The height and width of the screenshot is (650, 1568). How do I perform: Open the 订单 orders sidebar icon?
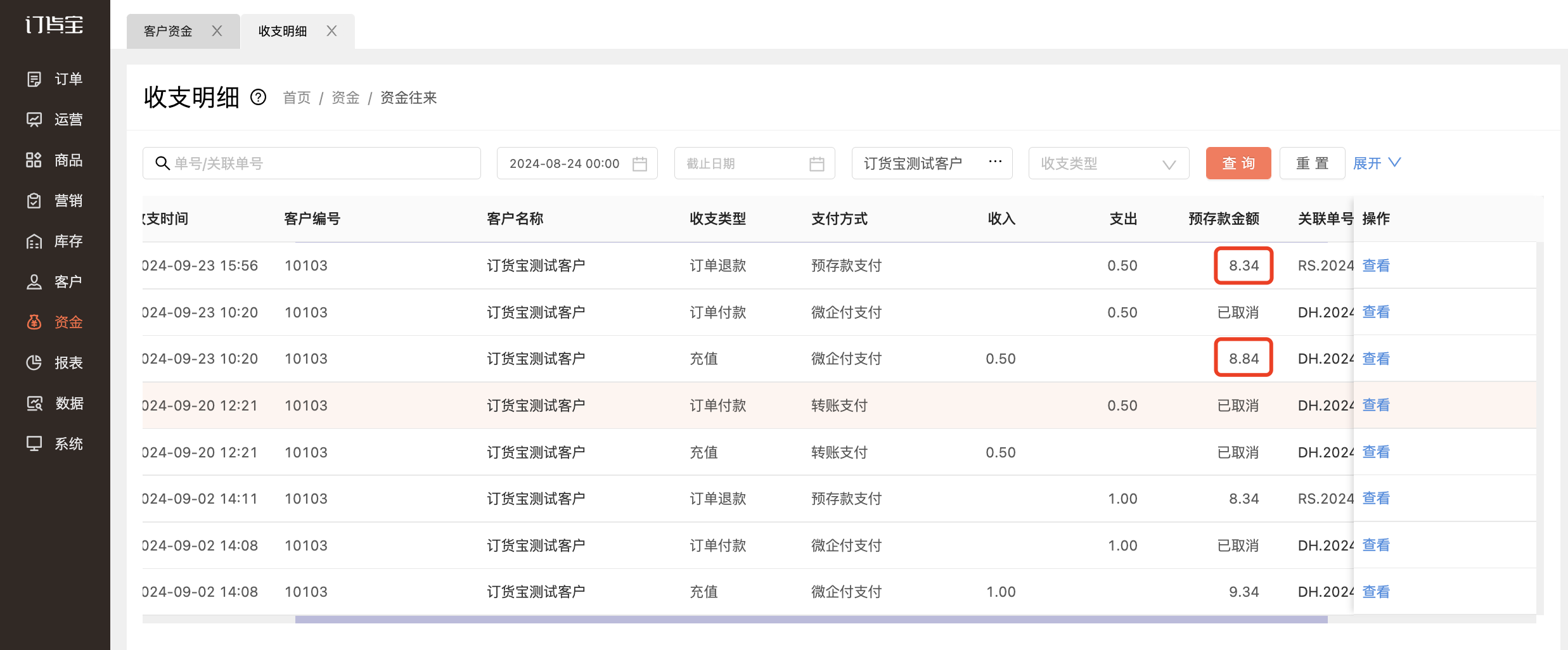tap(34, 79)
